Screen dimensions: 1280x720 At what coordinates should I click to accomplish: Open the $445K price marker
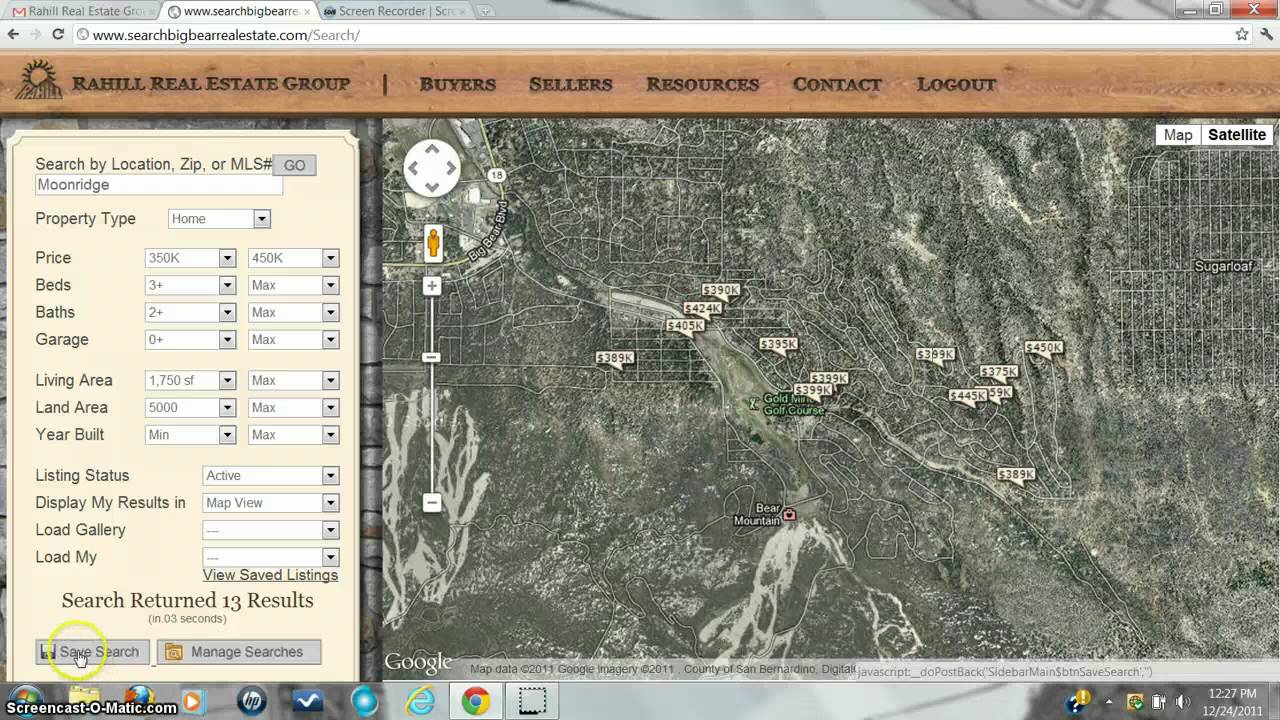pos(968,397)
